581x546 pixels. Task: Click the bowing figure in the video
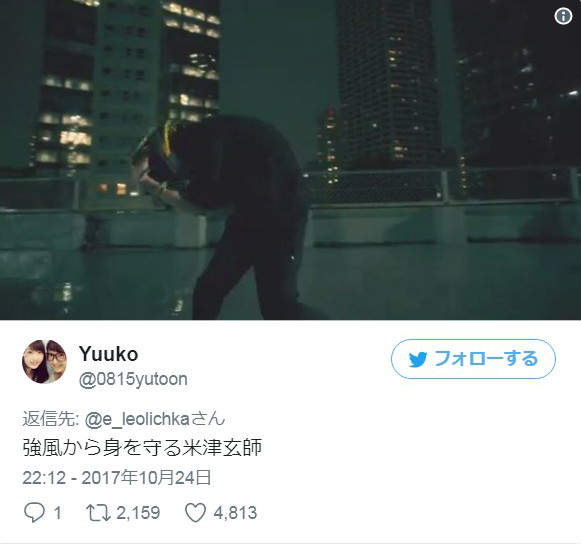point(219,217)
